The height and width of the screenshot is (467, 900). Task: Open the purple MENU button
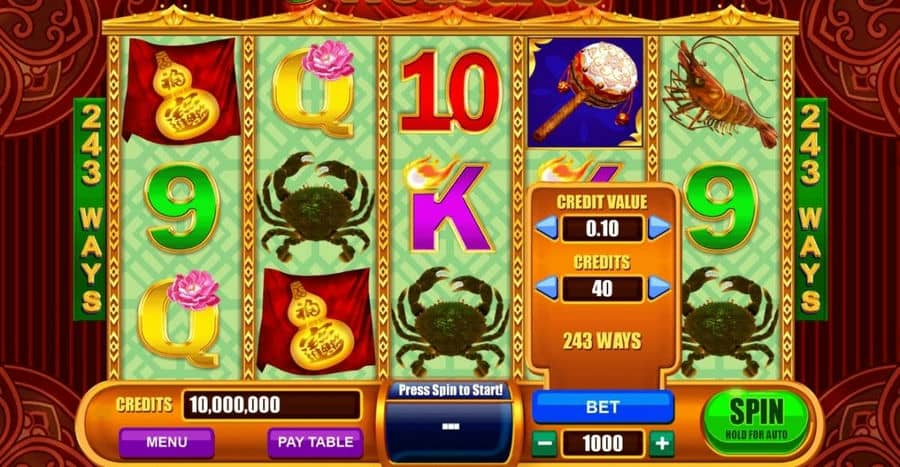tap(166, 442)
